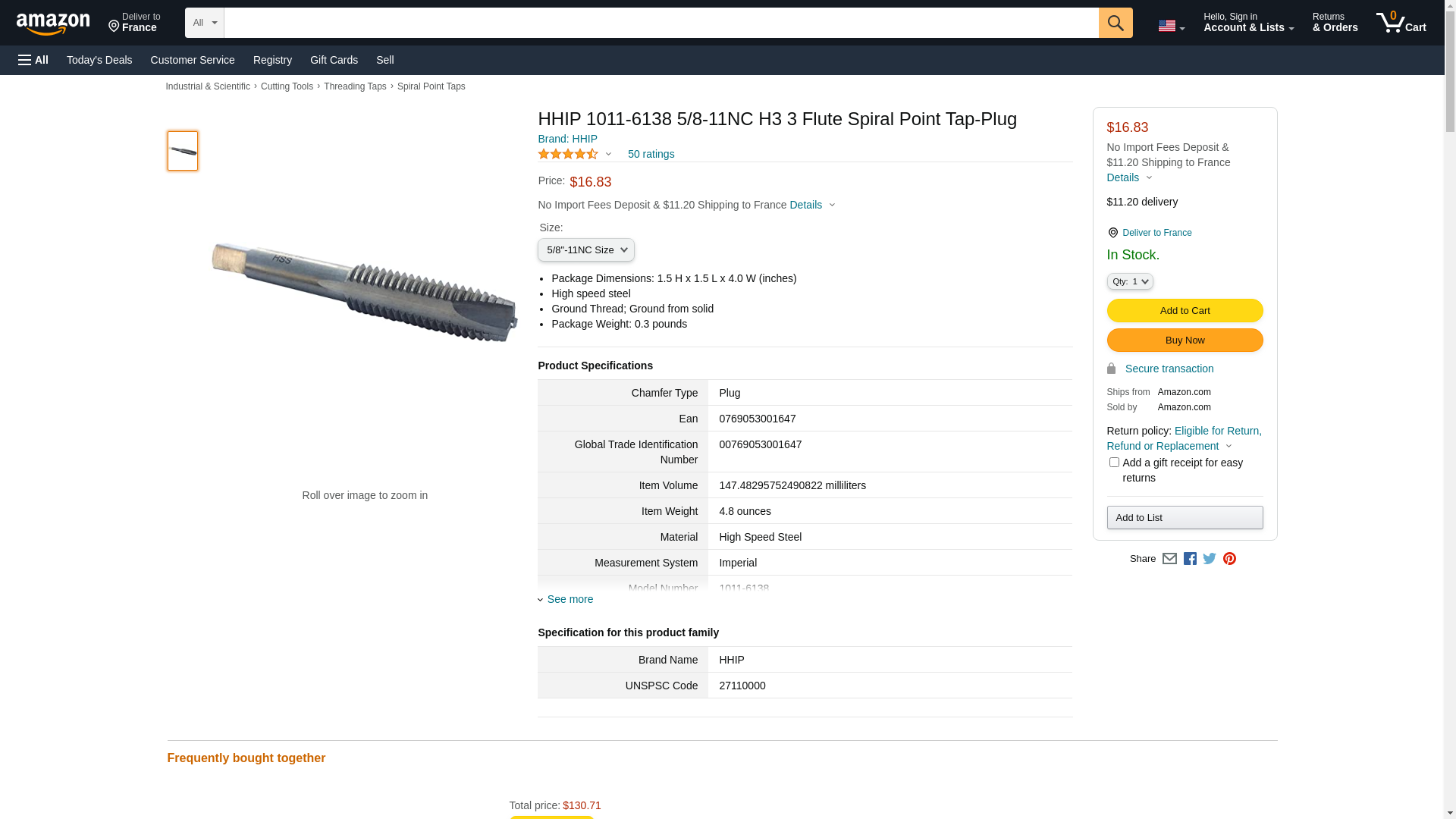Open the 5/8"-11NC Size dropdown
The height and width of the screenshot is (819, 1456).
tap(585, 250)
